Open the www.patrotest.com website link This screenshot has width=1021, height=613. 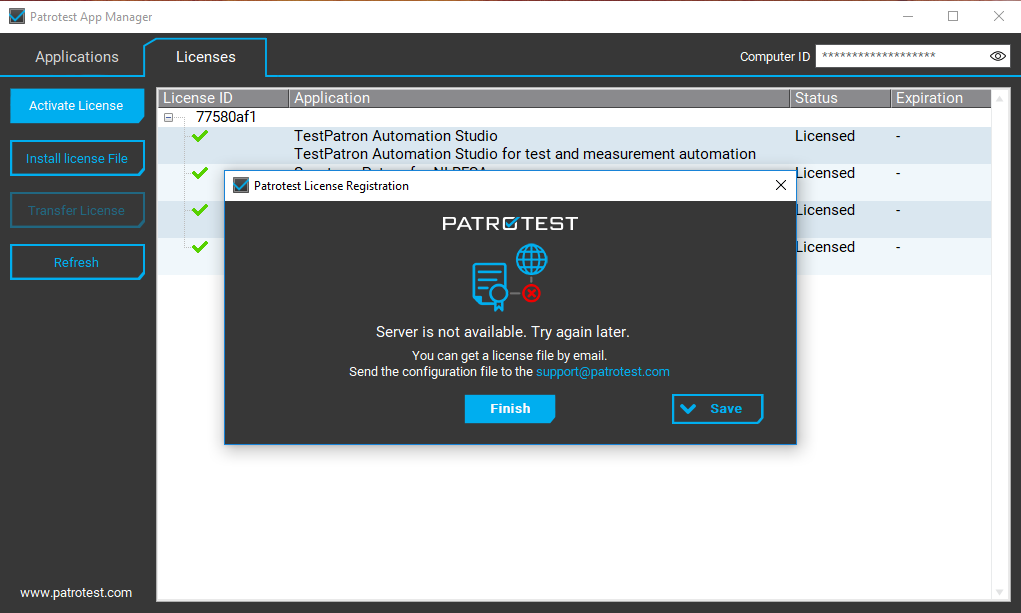point(76,592)
